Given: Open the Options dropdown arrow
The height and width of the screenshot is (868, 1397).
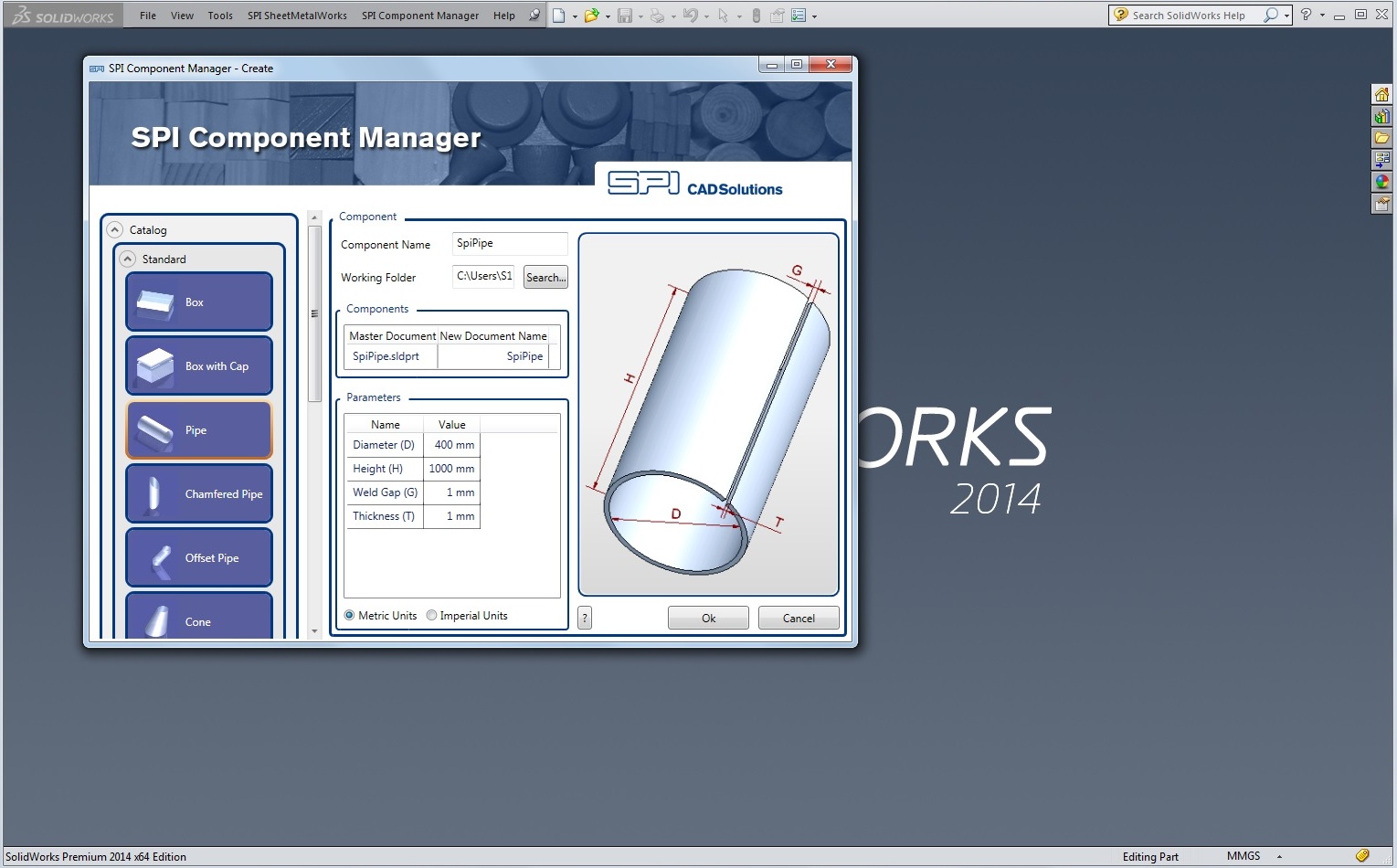Looking at the screenshot, I should coord(814,16).
